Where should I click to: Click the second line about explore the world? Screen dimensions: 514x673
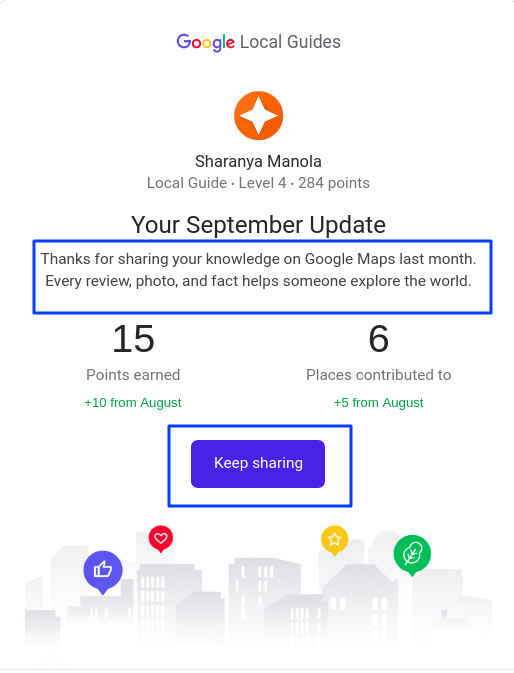tap(258, 281)
